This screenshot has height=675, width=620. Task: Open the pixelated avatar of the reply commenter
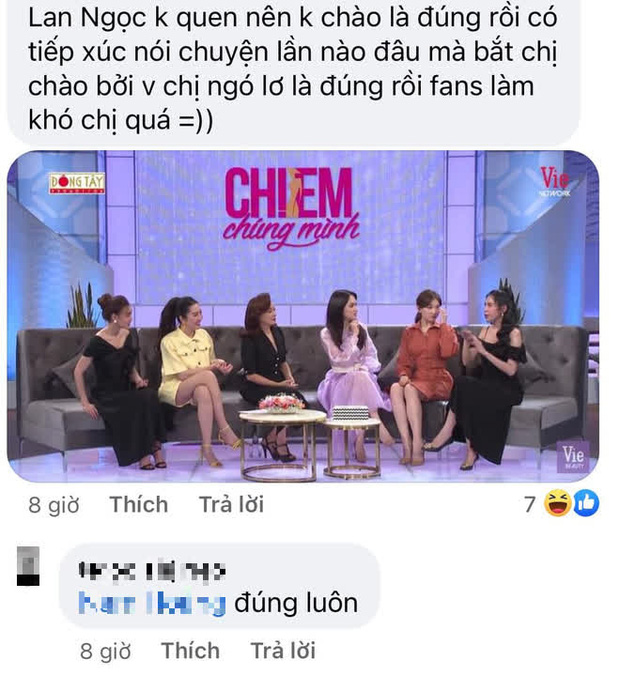point(28,566)
